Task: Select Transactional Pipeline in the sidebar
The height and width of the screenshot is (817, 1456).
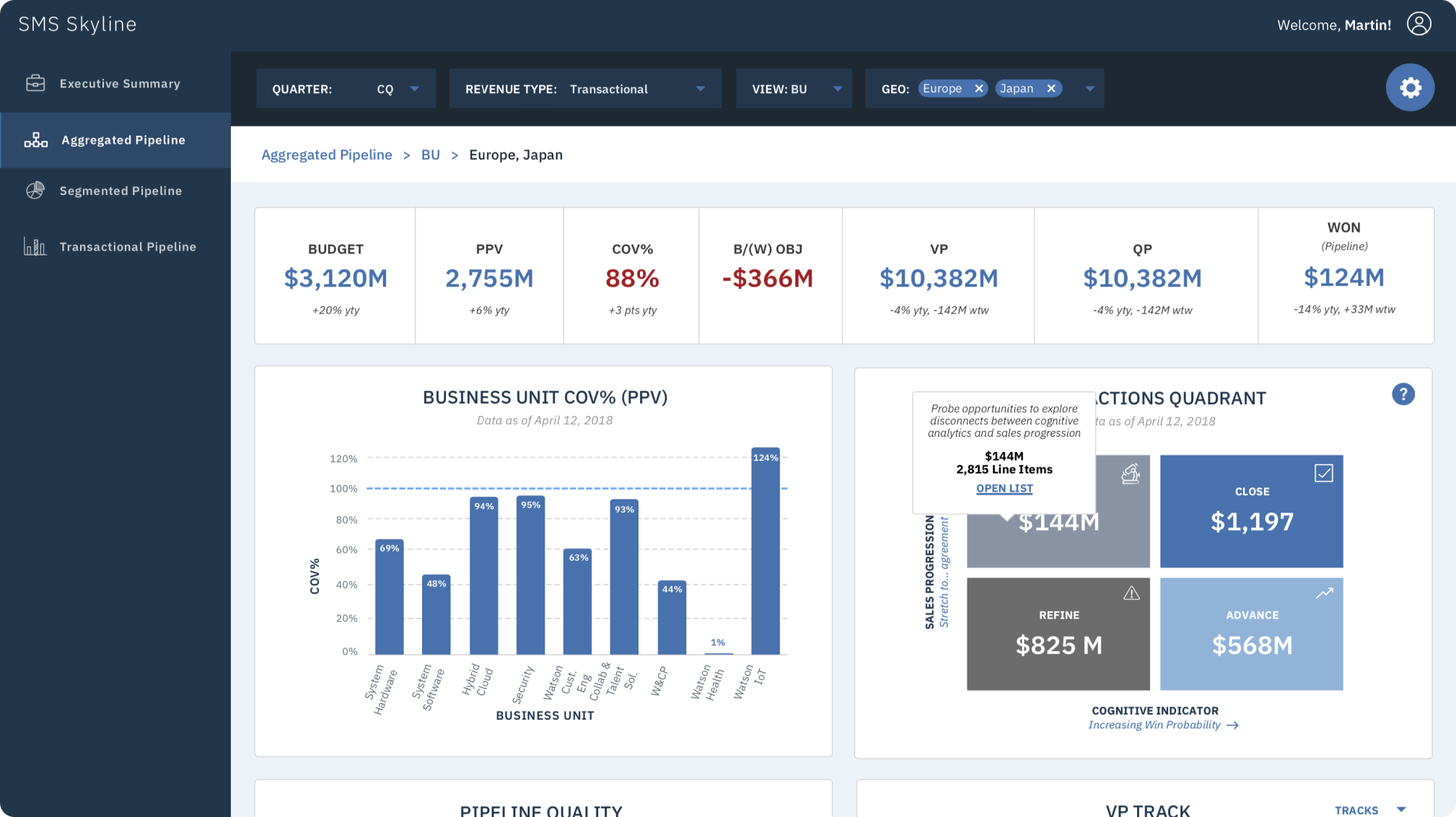Action: (128, 247)
